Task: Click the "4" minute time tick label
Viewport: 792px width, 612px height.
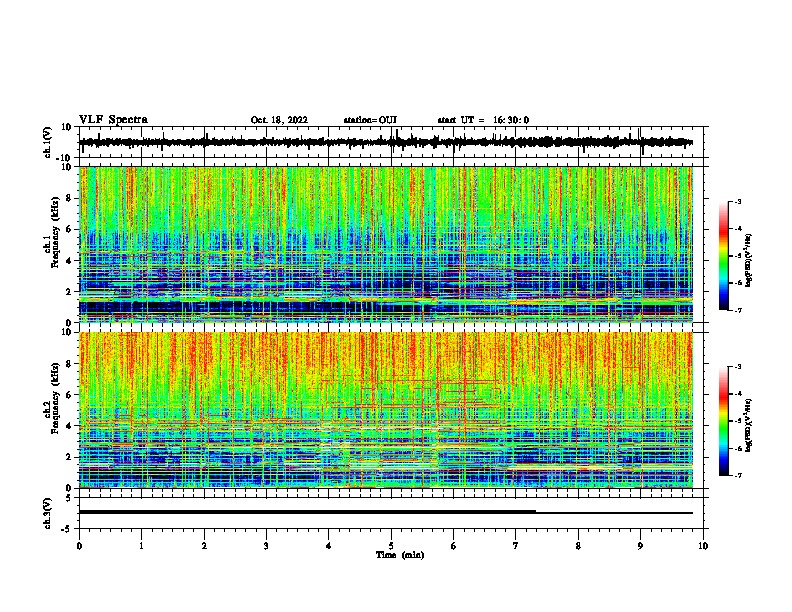Action: point(329,546)
